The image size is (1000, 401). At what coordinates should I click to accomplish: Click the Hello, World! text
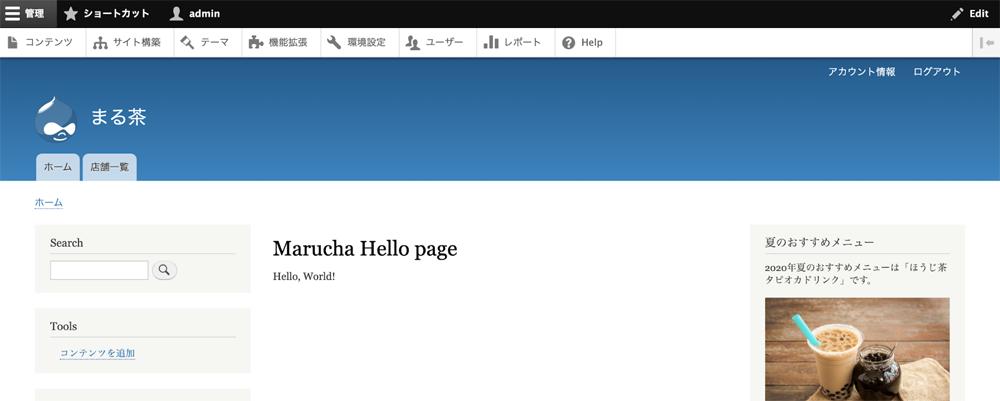tap(304, 277)
